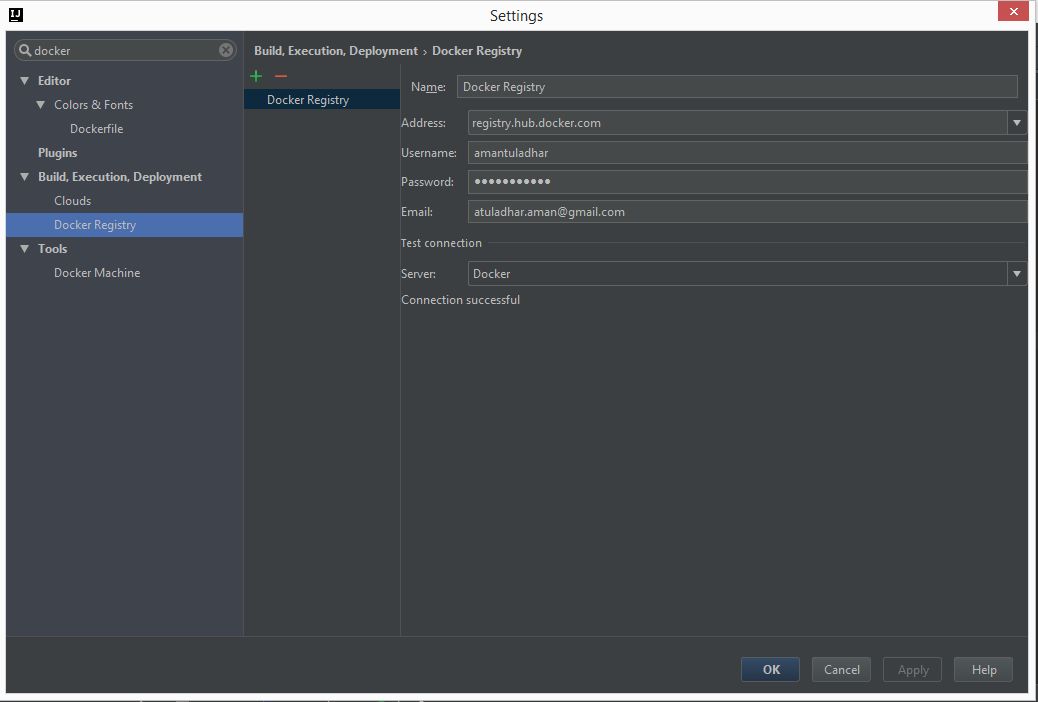Select Docker Registry in settings tree
This screenshot has height=702, width=1038.
pos(124,225)
